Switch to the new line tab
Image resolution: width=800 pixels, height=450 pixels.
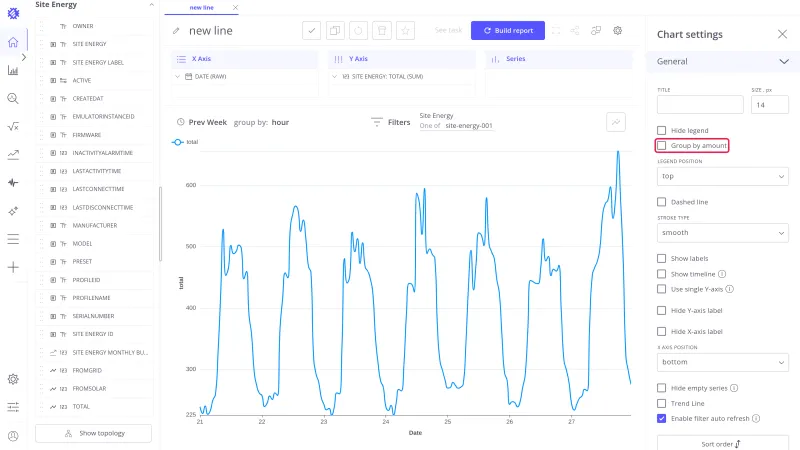(x=202, y=8)
